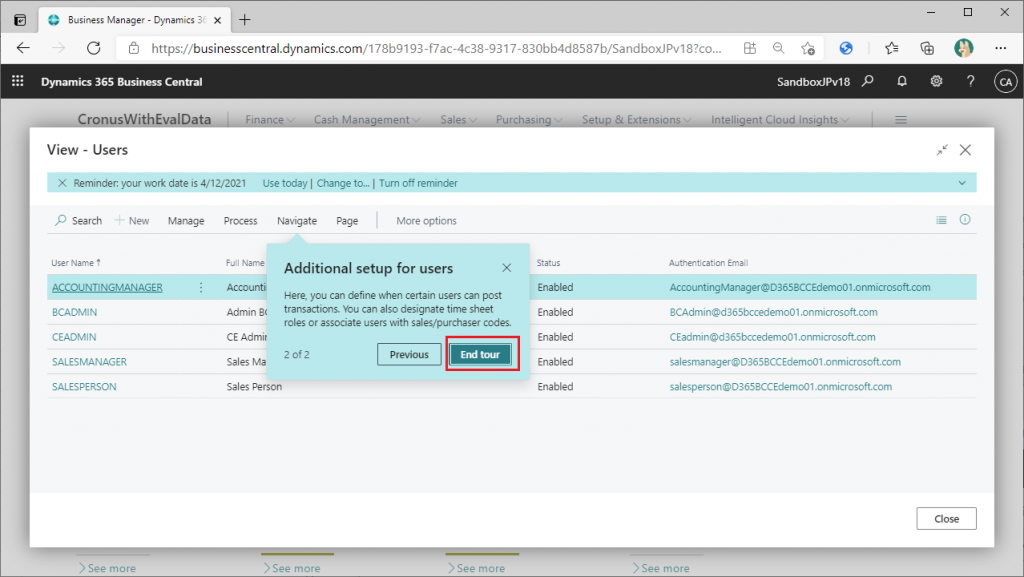Open the browser tab actions icon
1024x577 pixels.
[x=20, y=20]
